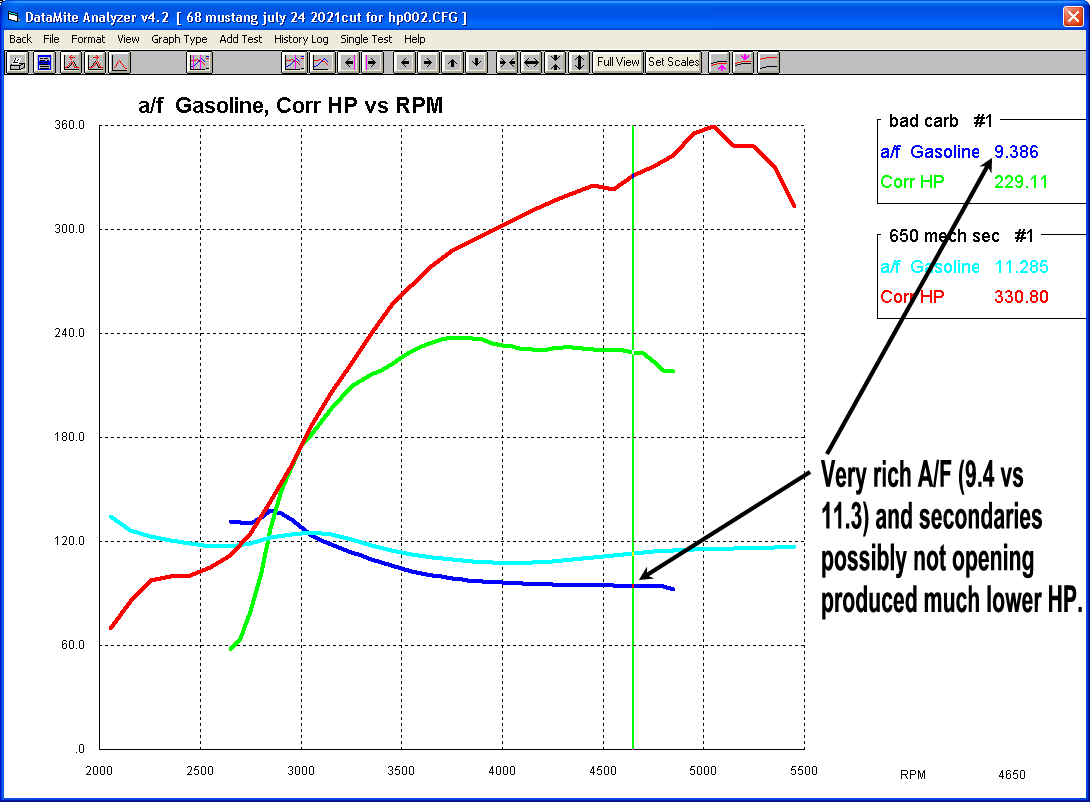Click the green 'Corr HP' legend label

click(912, 181)
